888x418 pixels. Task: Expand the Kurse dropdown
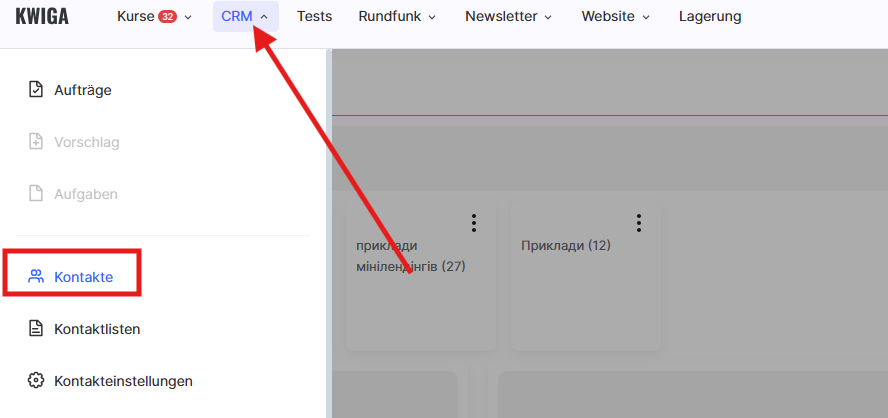tap(154, 17)
